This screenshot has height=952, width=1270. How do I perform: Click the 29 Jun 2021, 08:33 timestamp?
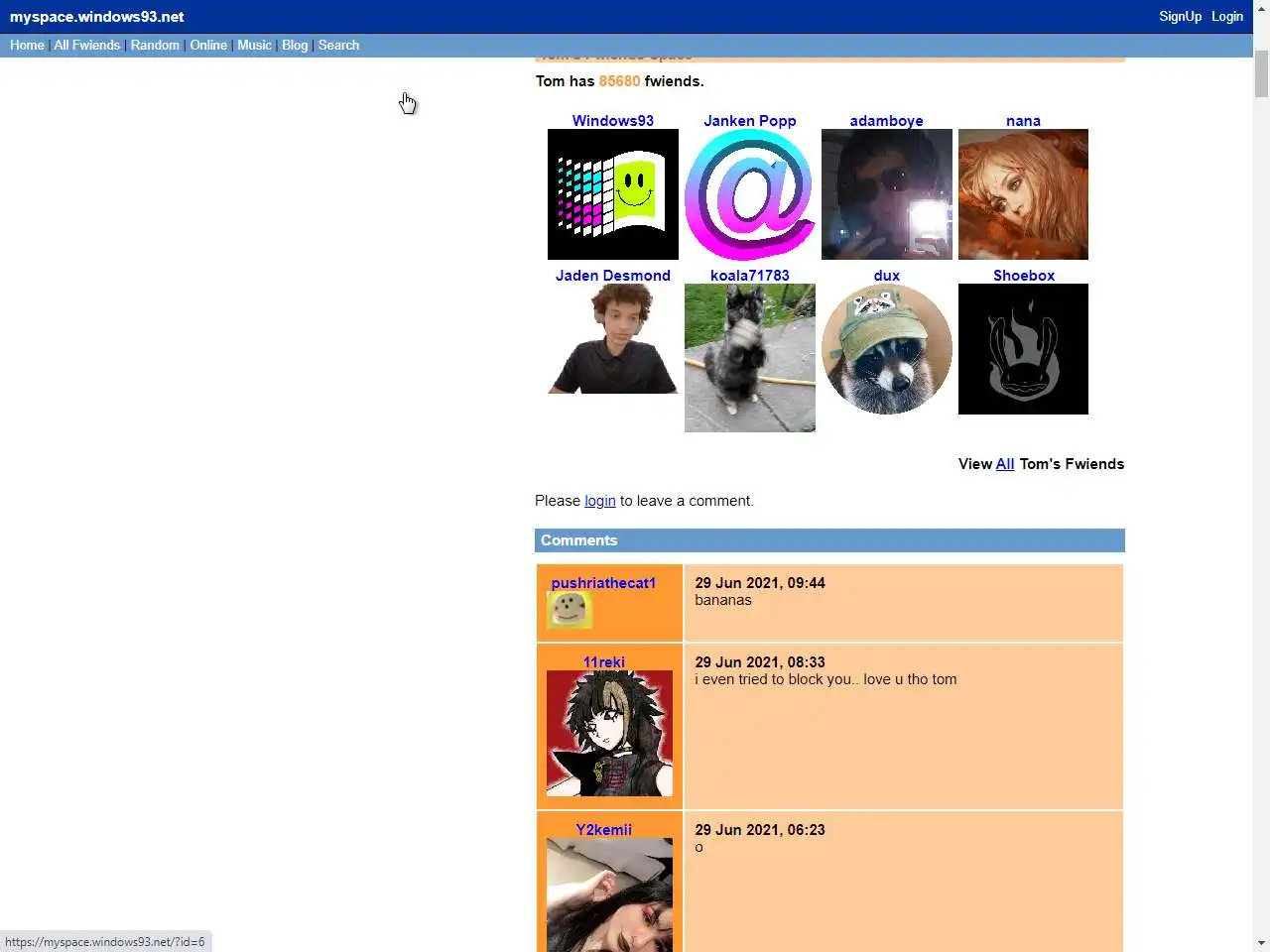tap(760, 662)
